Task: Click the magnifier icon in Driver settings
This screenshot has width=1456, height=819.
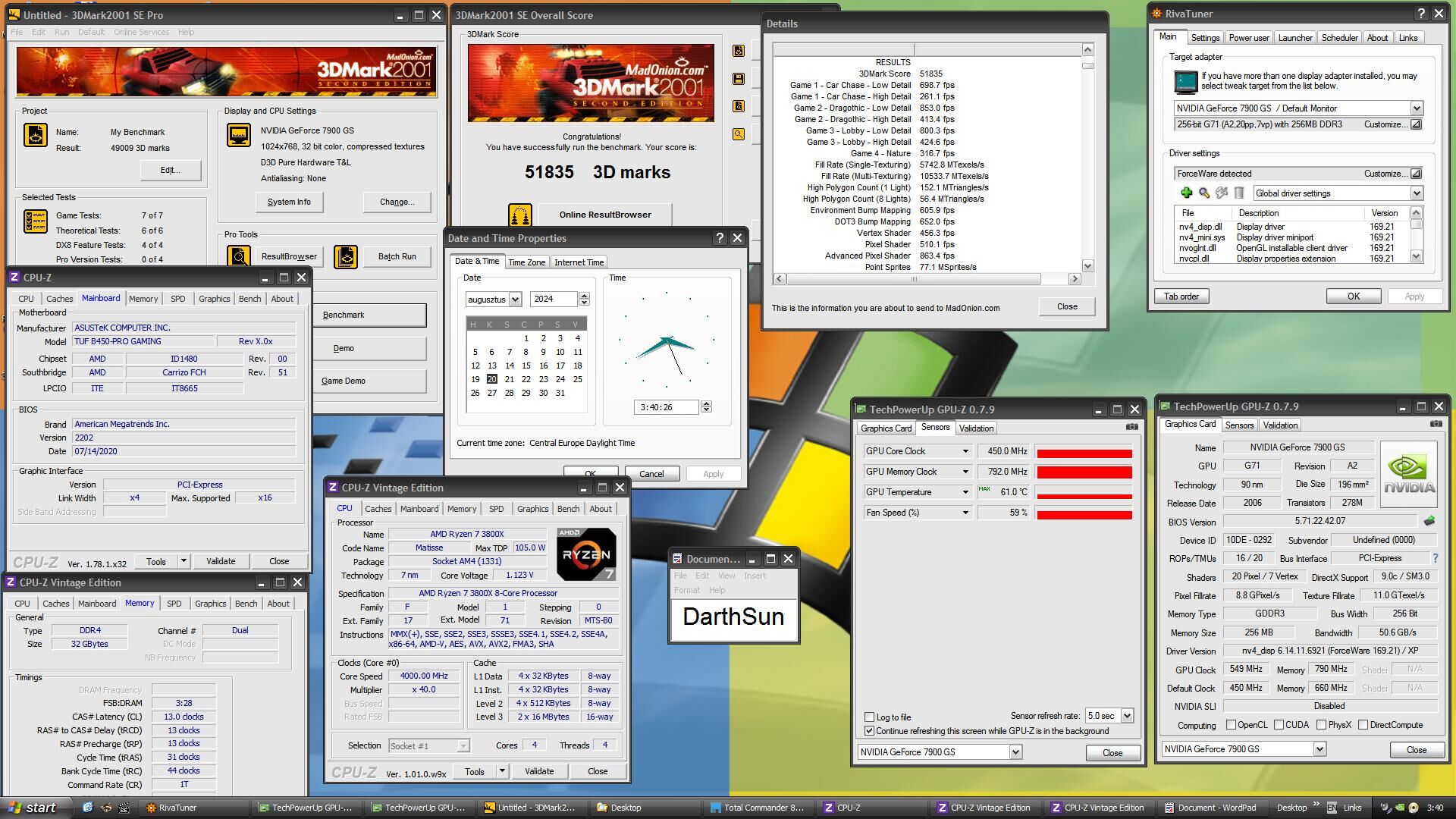Action: tap(1204, 193)
